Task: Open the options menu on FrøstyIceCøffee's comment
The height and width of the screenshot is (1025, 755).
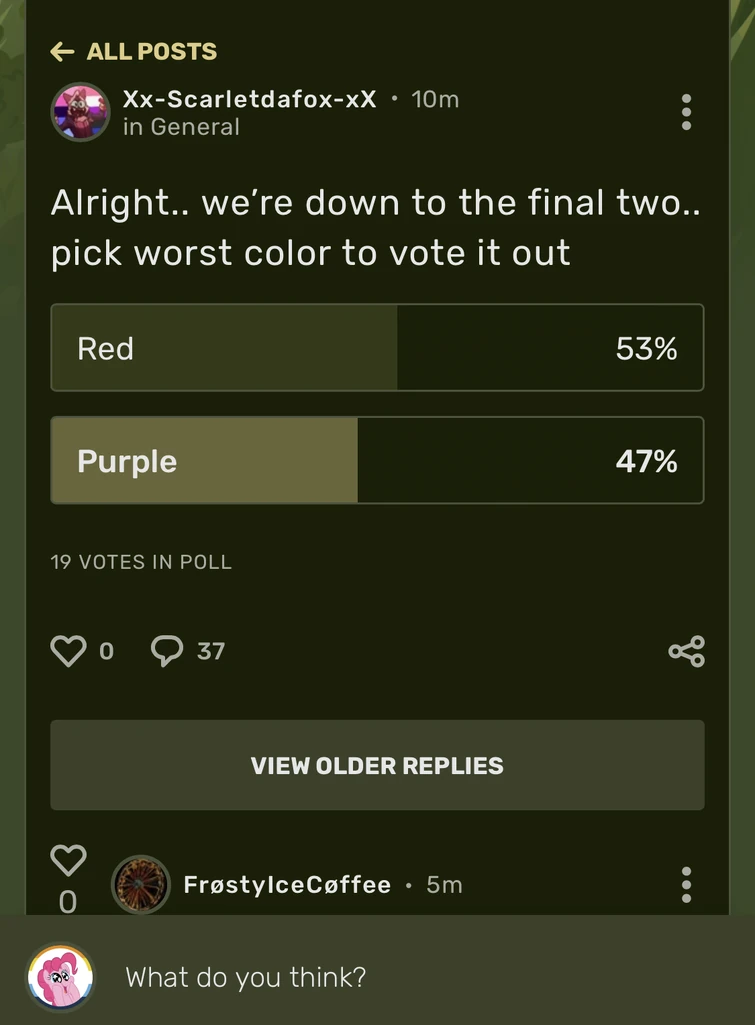Action: tap(687, 884)
